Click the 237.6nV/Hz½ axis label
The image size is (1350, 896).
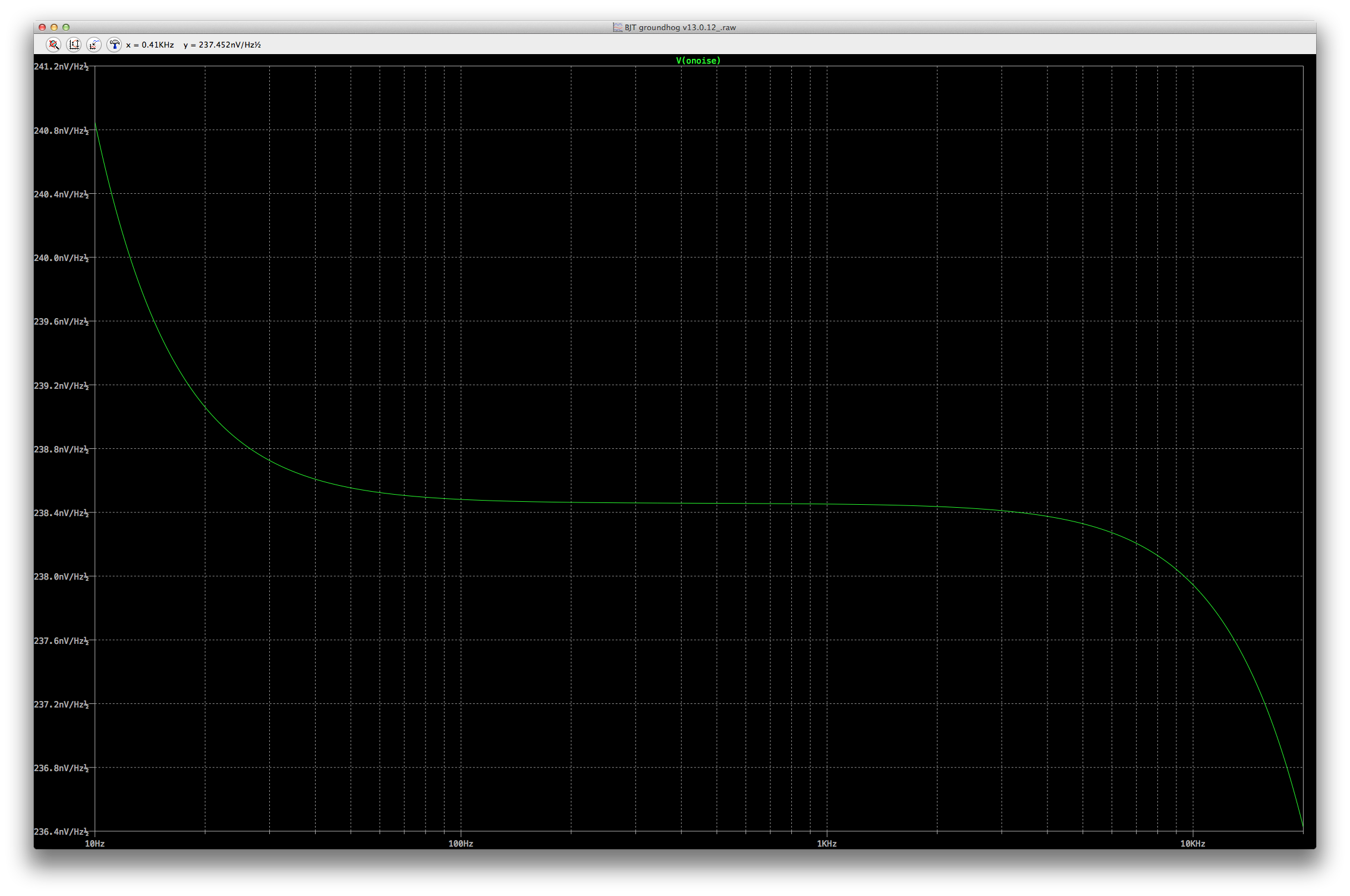pos(61,641)
